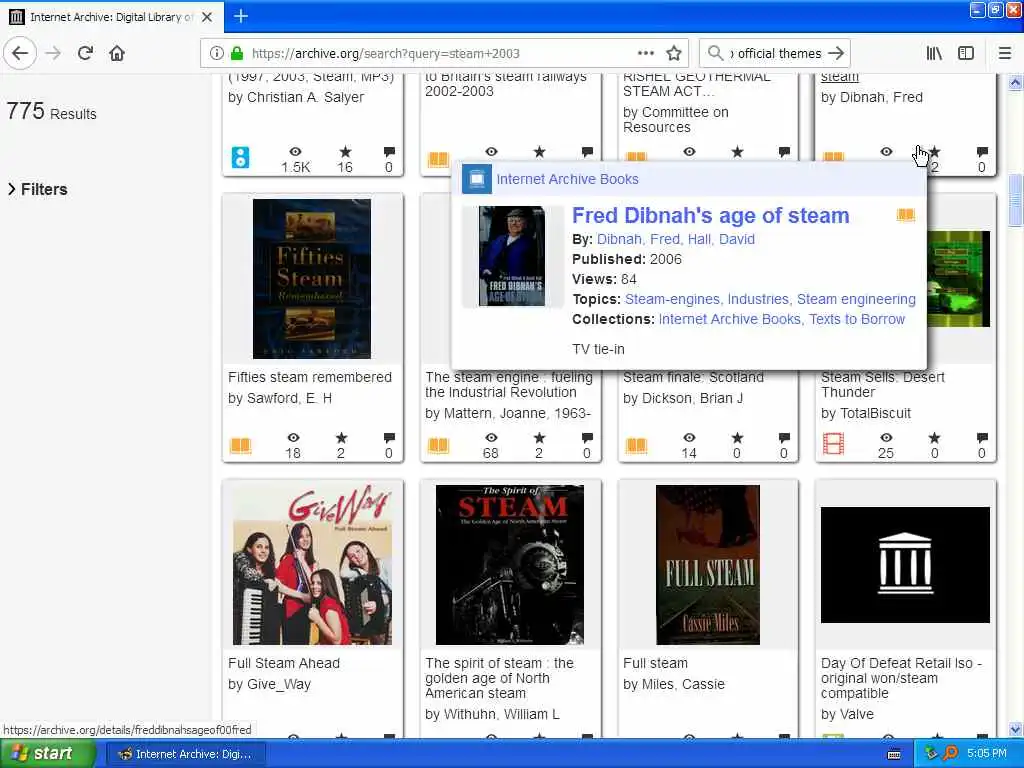This screenshot has height=768, width=1024.
Task: Open Steam Sells: Desert Thunder title
Action: pos(882,385)
